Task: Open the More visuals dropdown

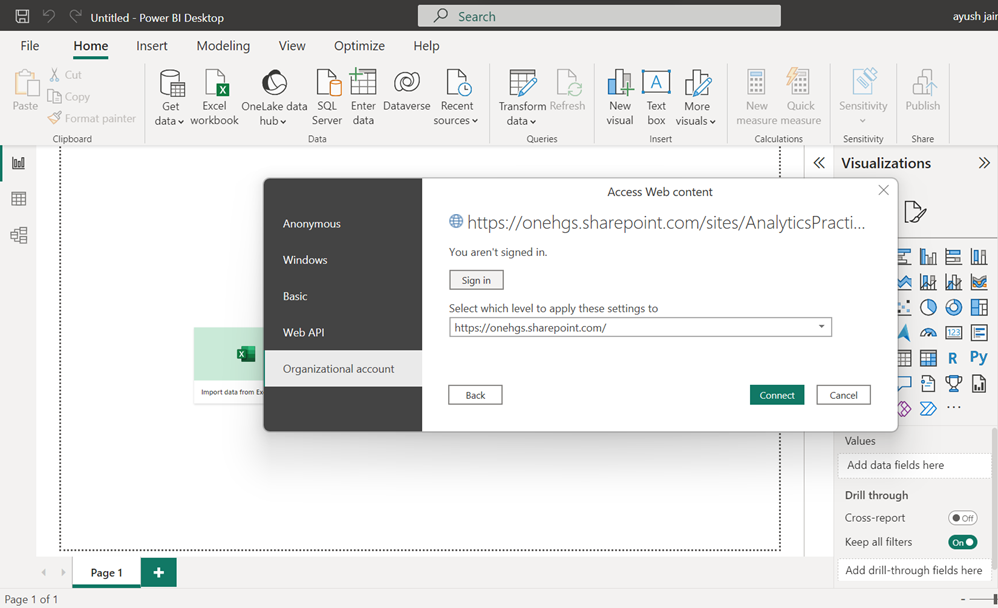Action: pos(713,122)
